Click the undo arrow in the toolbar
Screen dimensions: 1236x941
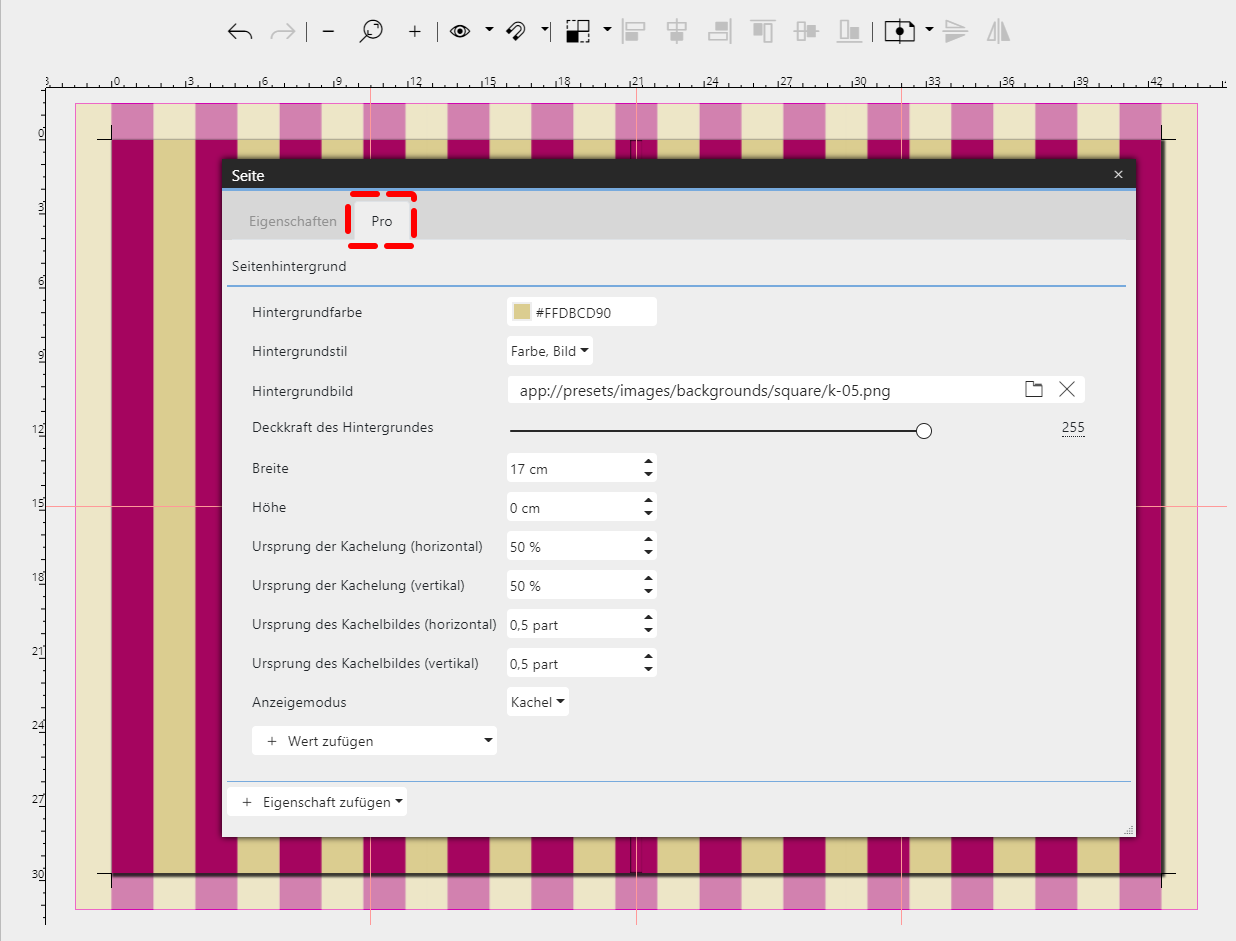(240, 32)
